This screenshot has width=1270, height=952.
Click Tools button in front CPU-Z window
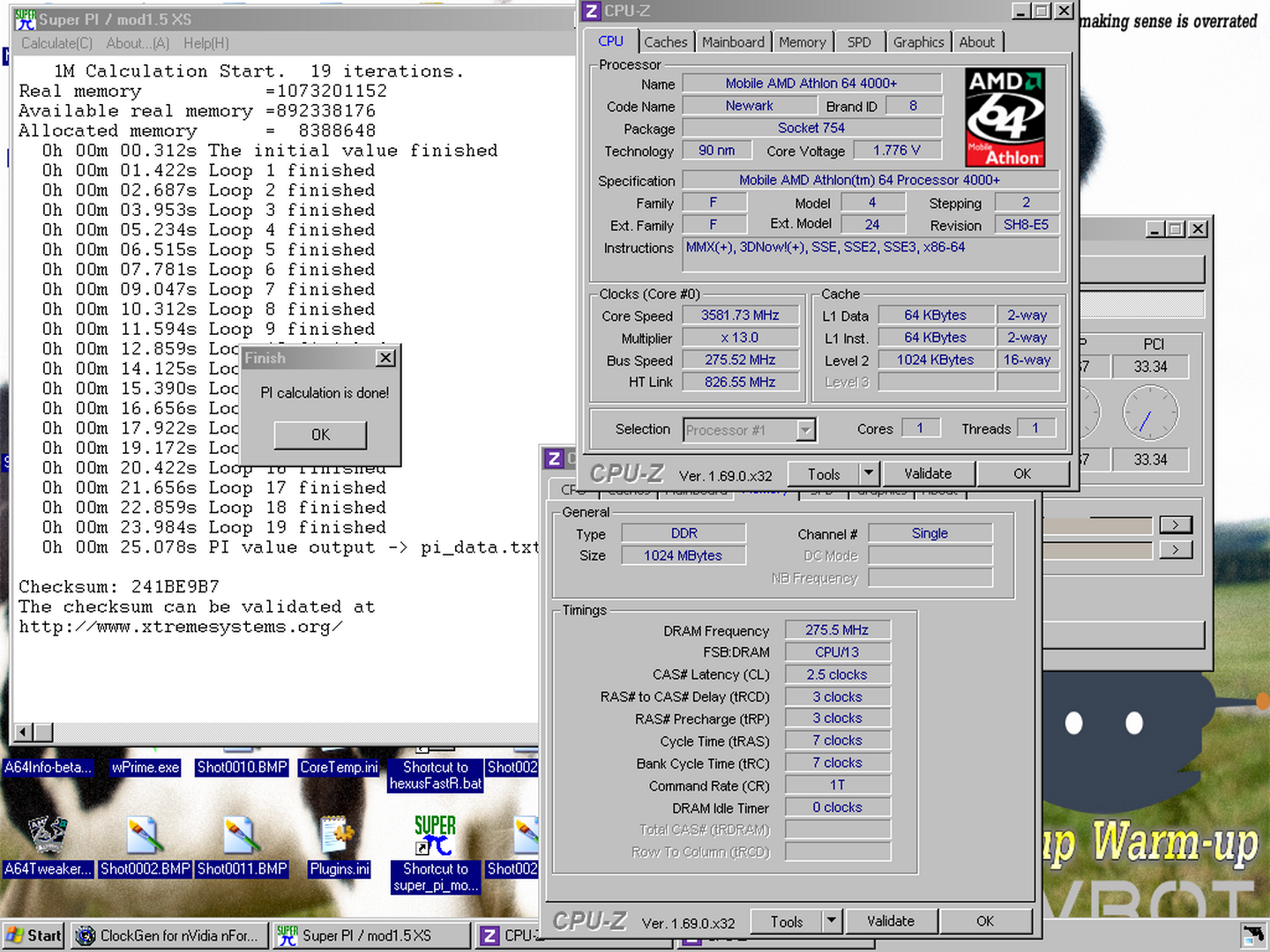[824, 473]
